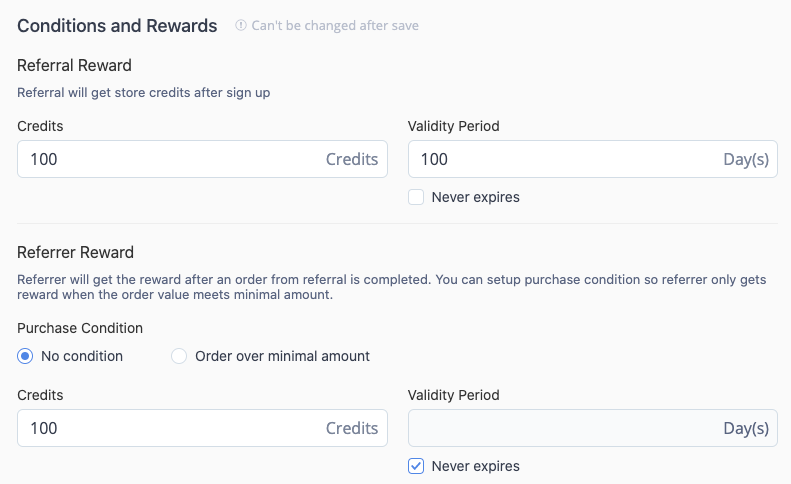Click the Credits suffix in Referral field
The image size is (791, 484).
point(352,159)
